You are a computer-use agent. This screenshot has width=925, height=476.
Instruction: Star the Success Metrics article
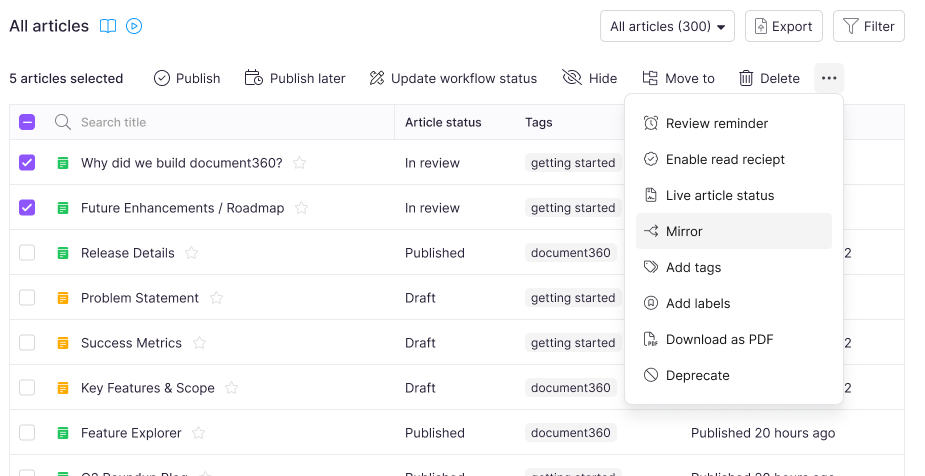click(199, 343)
